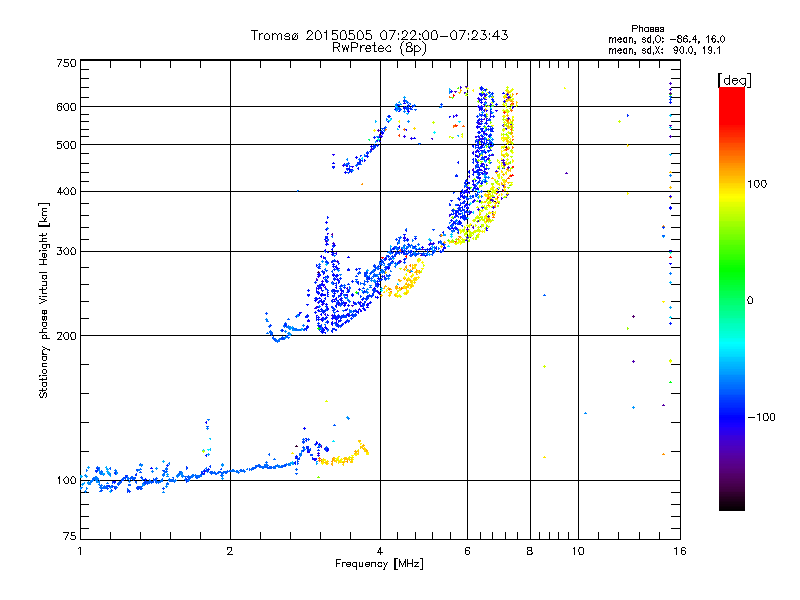
Task: Click the '1' x-axis tick label
Action: point(80,551)
